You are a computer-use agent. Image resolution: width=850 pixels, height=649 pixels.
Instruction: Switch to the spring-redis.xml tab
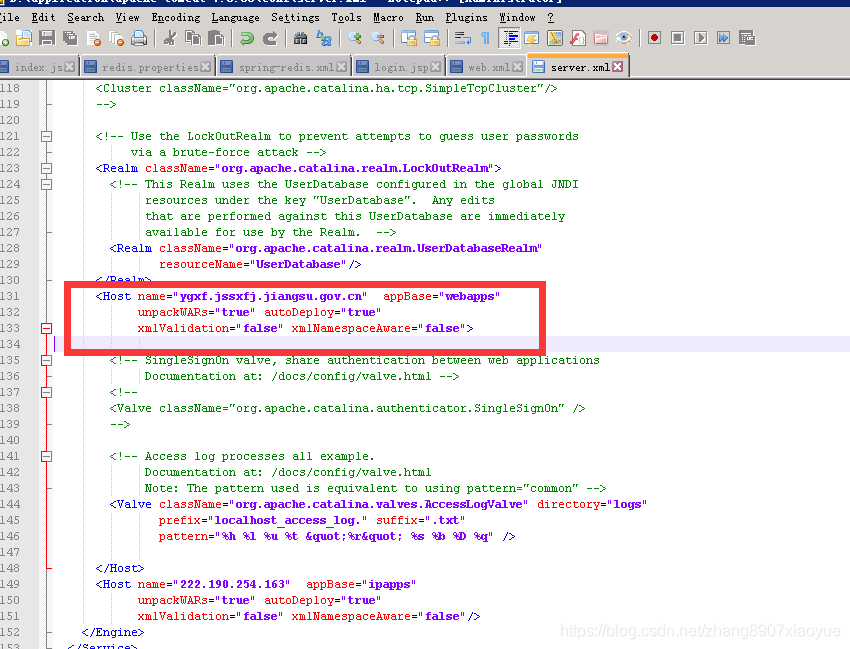coord(284,67)
